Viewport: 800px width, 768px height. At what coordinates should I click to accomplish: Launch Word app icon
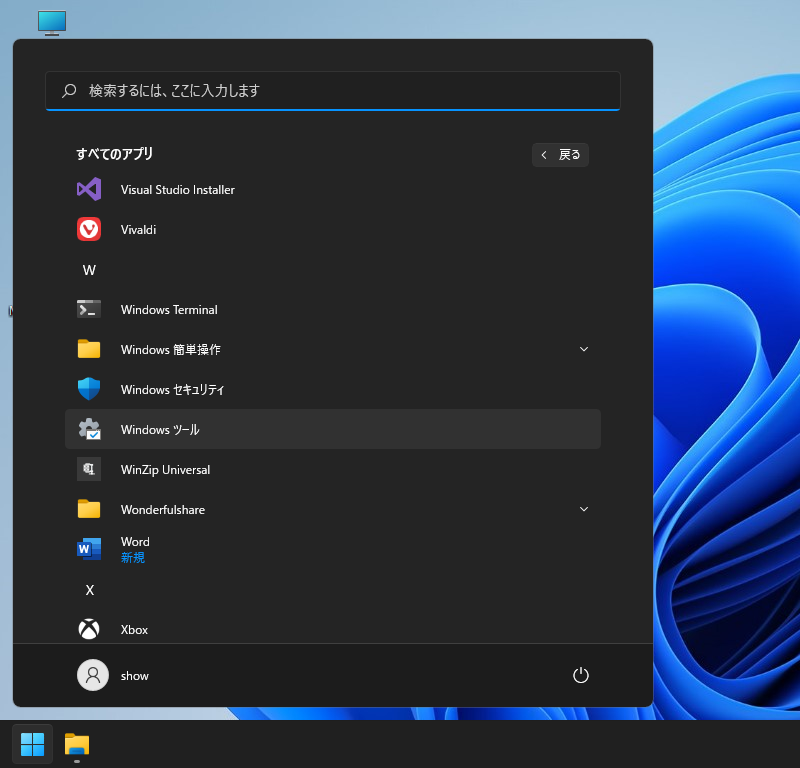tap(89, 549)
